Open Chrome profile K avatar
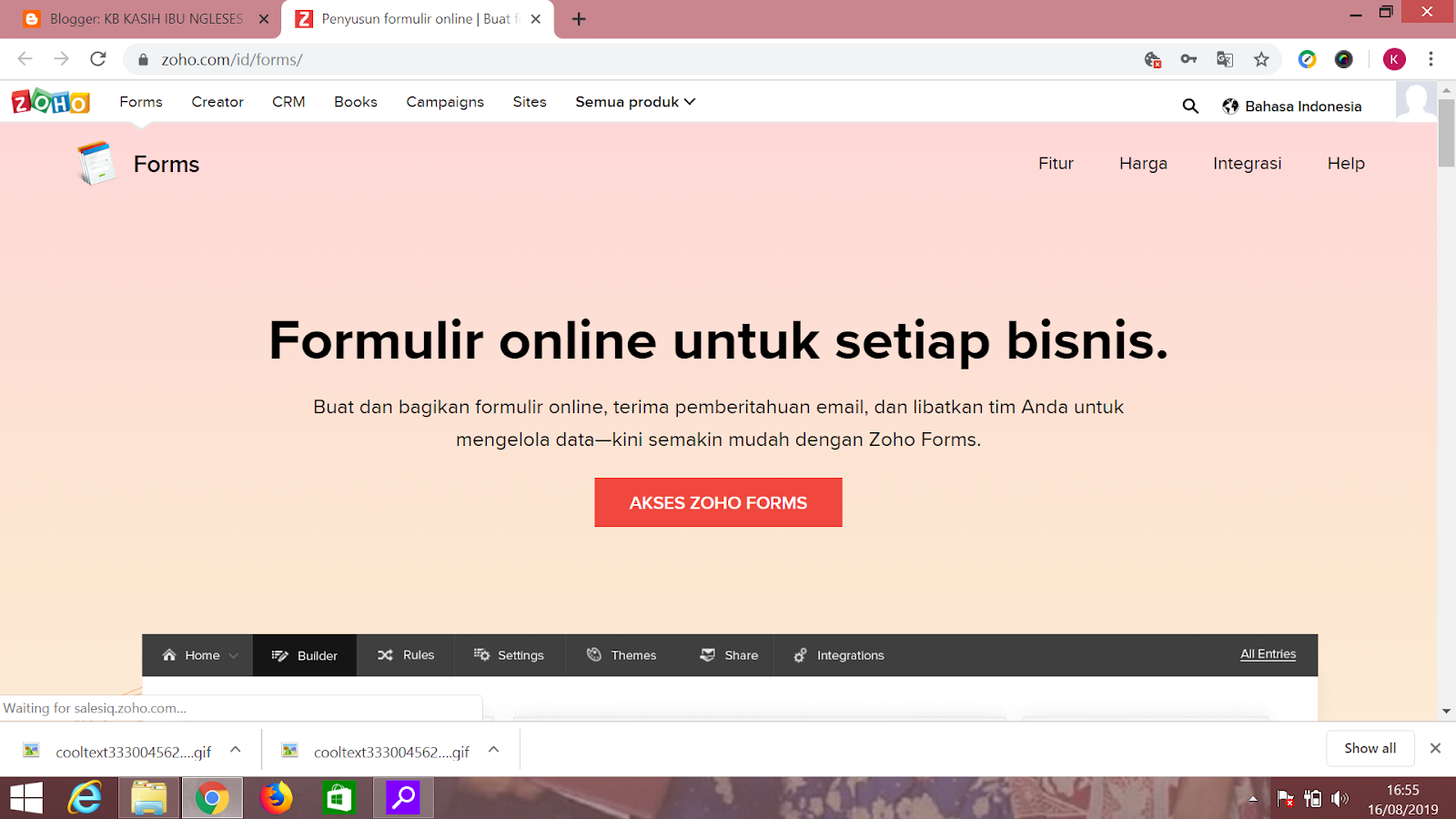The width and height of the screenshot is (1456, 819). pos(1394,59)
